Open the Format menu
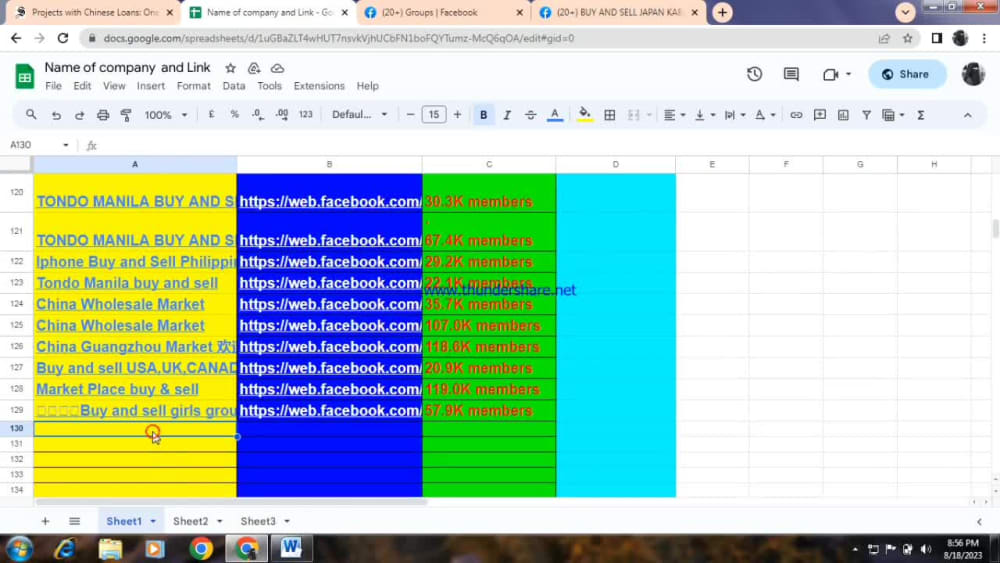The height and width of the screenshot is (563, 1000). (x=193, y=86)
